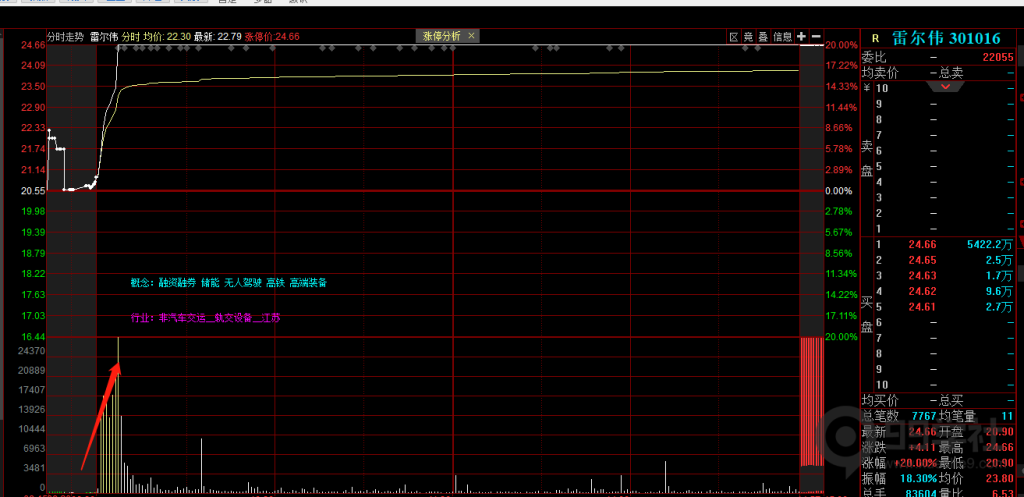Click the 区 button in chart toolbar
The height and width of the screenshot is (497, 1024).
tap(733, 37)
